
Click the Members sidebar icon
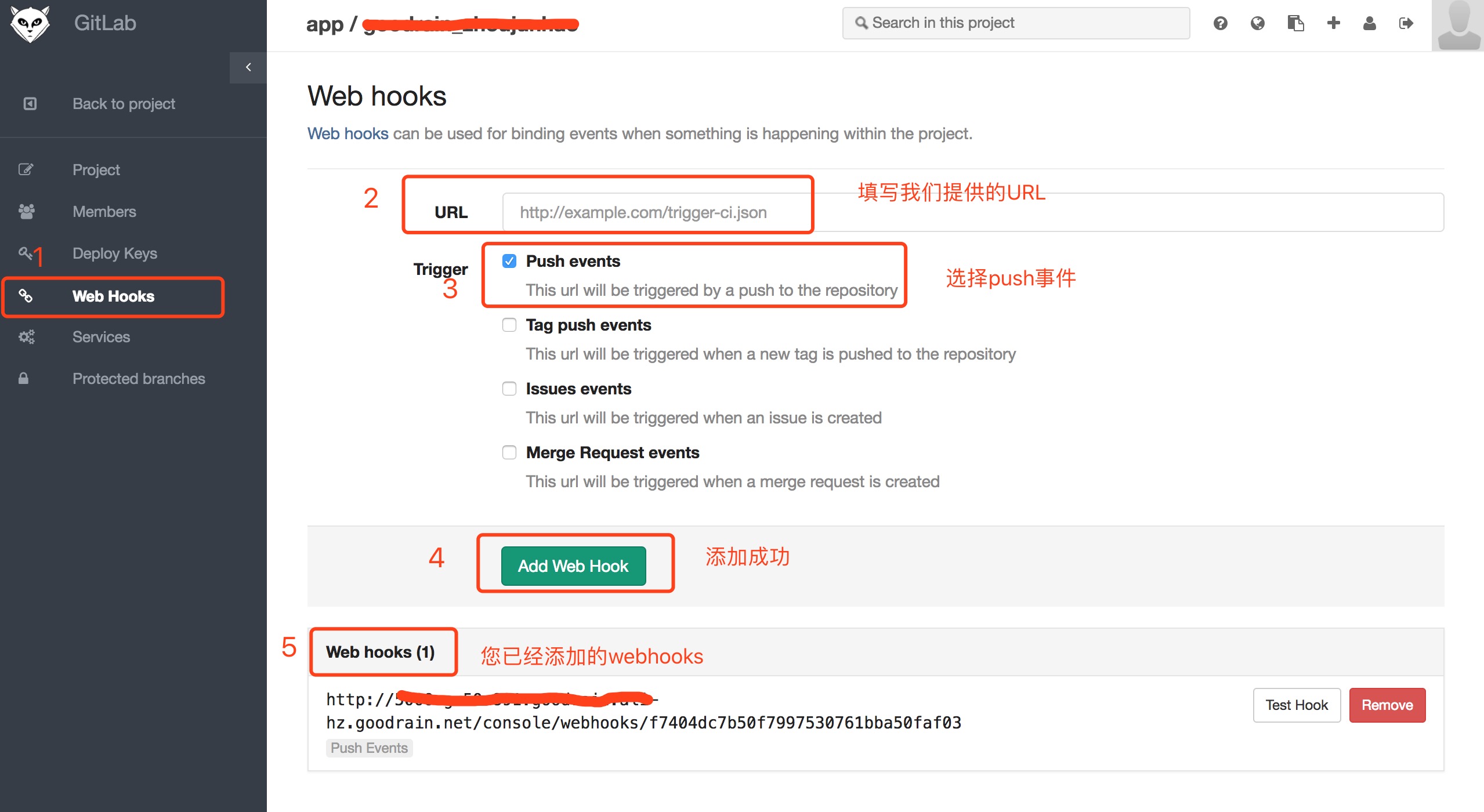(27, 211)
